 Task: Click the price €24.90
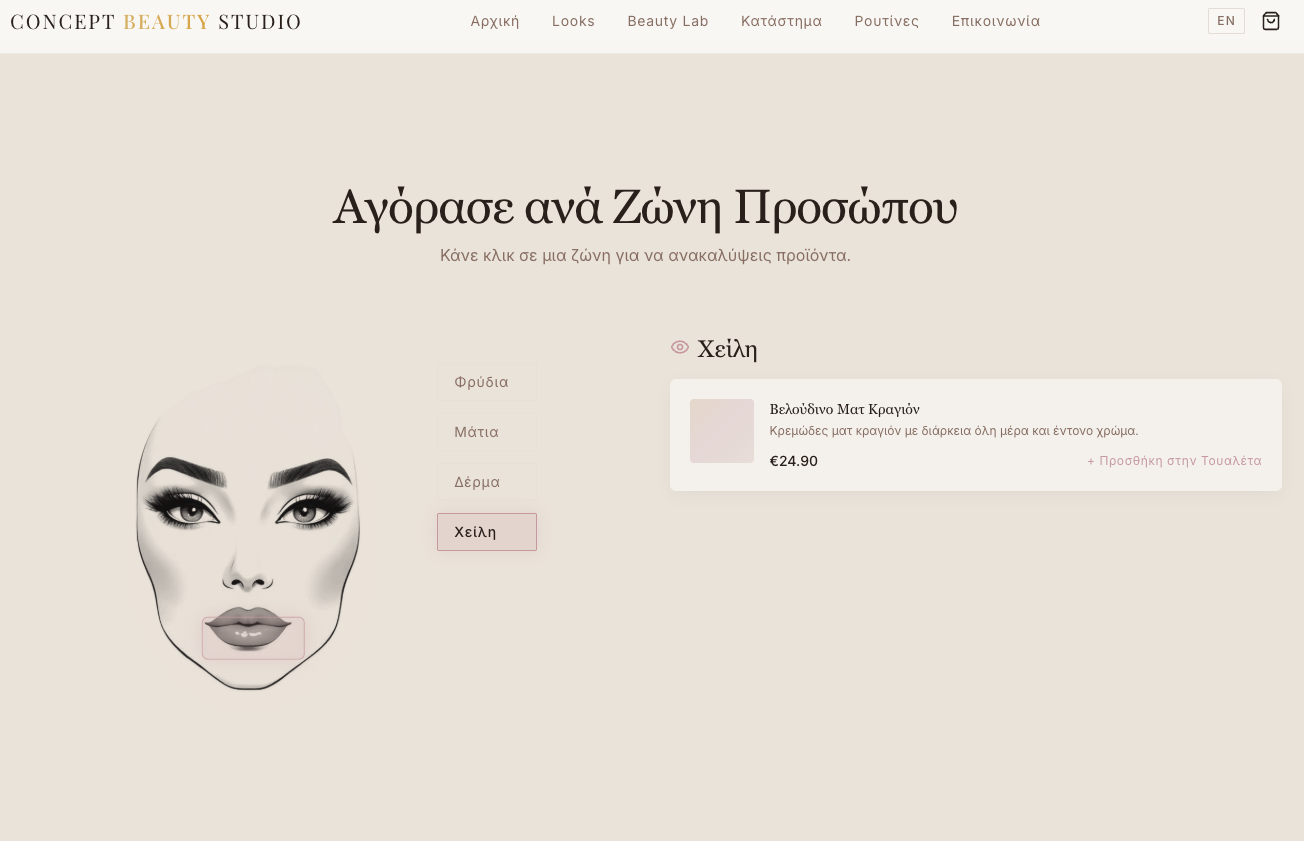(794, 461)
